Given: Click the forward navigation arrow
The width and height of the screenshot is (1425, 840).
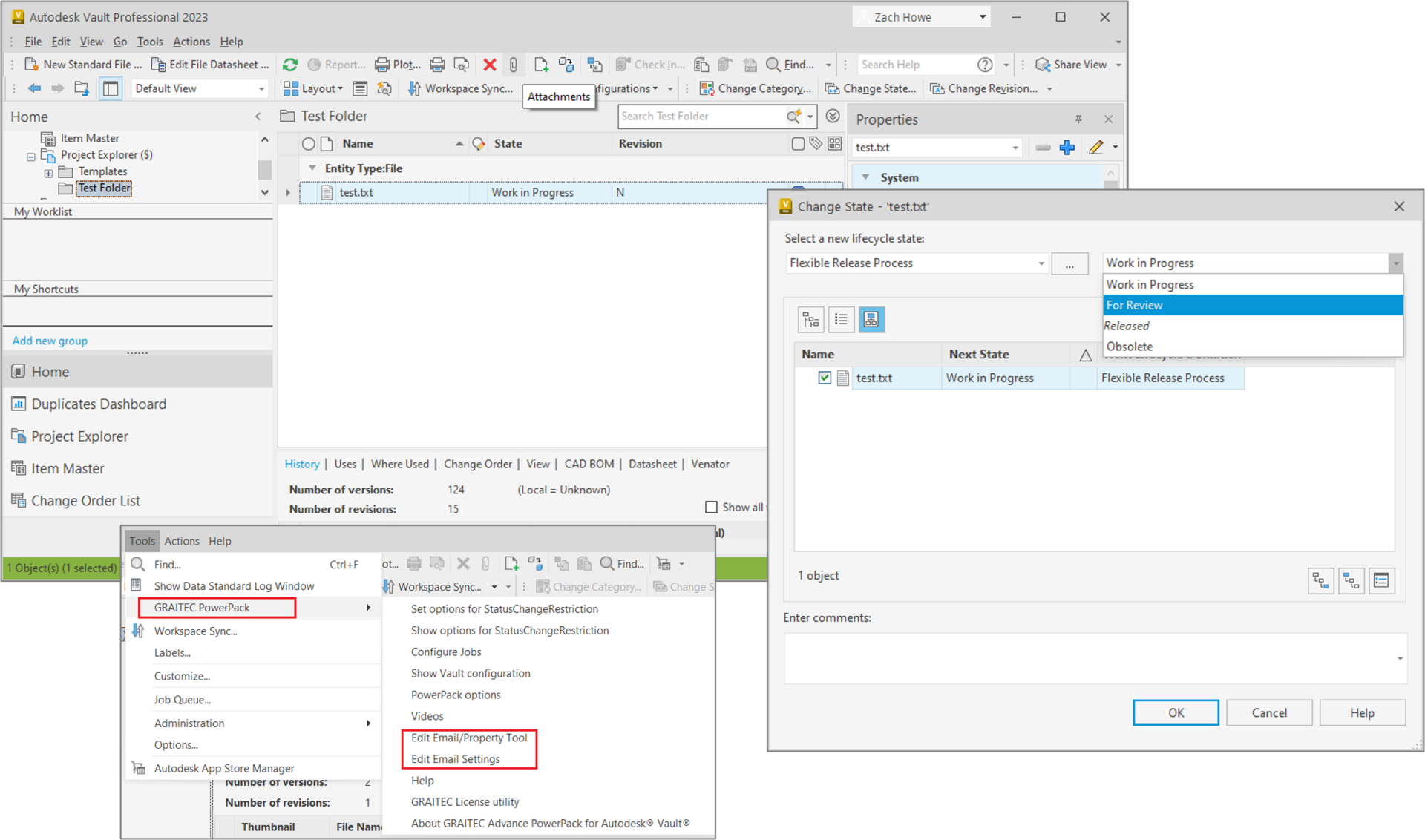Looking at the screenshot, I should click(58, 88).
